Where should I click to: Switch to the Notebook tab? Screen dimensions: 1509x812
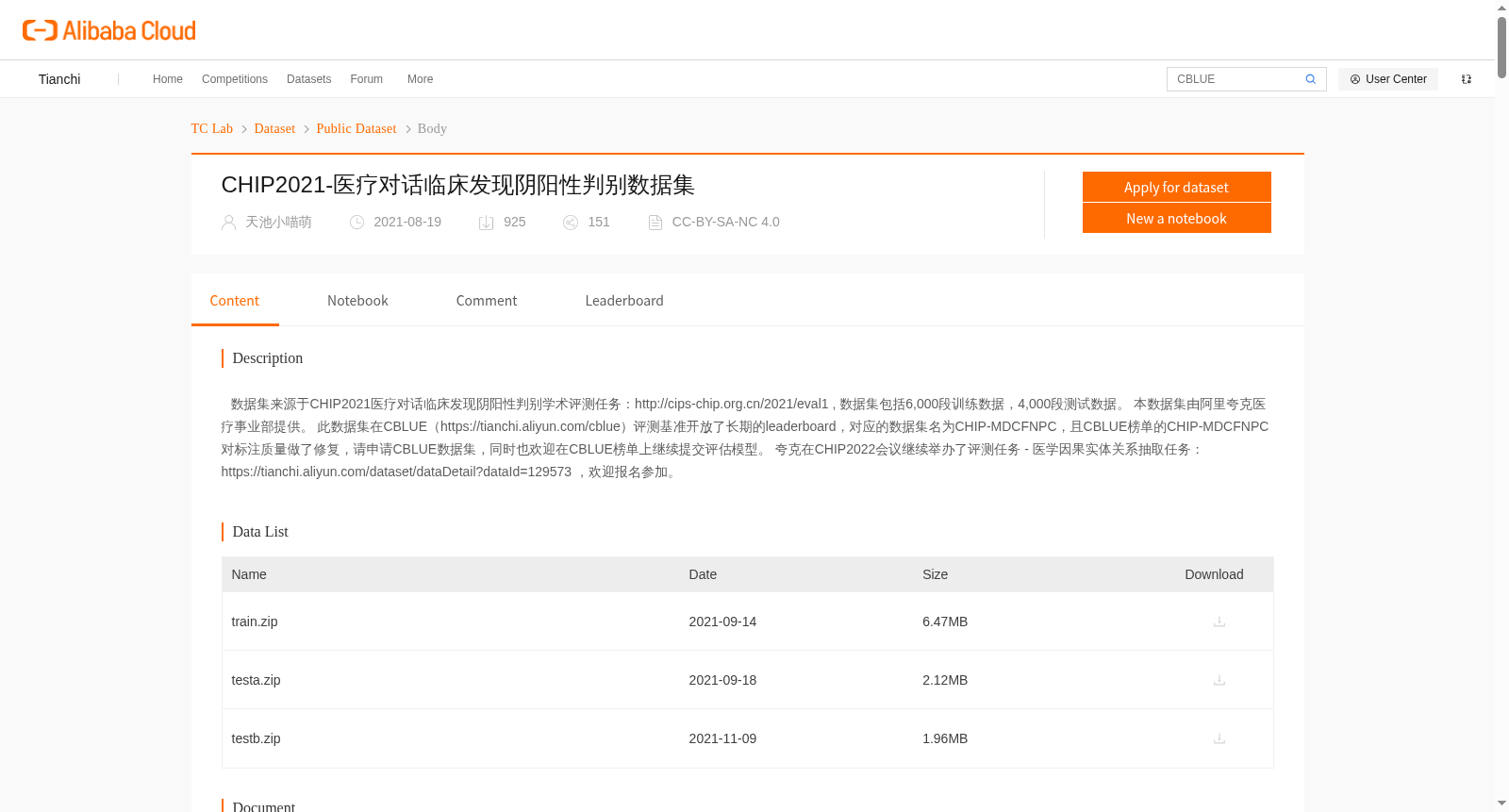357,301
